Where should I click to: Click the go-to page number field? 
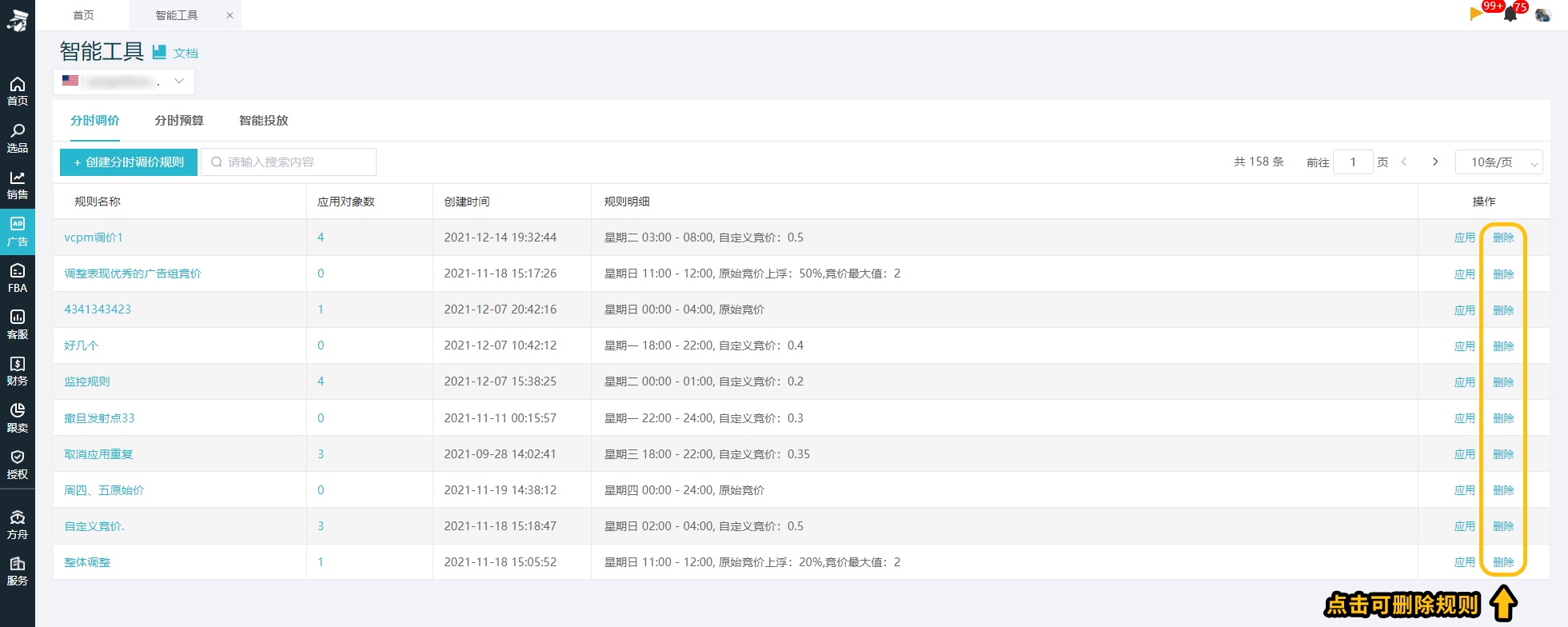coord(1353,162)
